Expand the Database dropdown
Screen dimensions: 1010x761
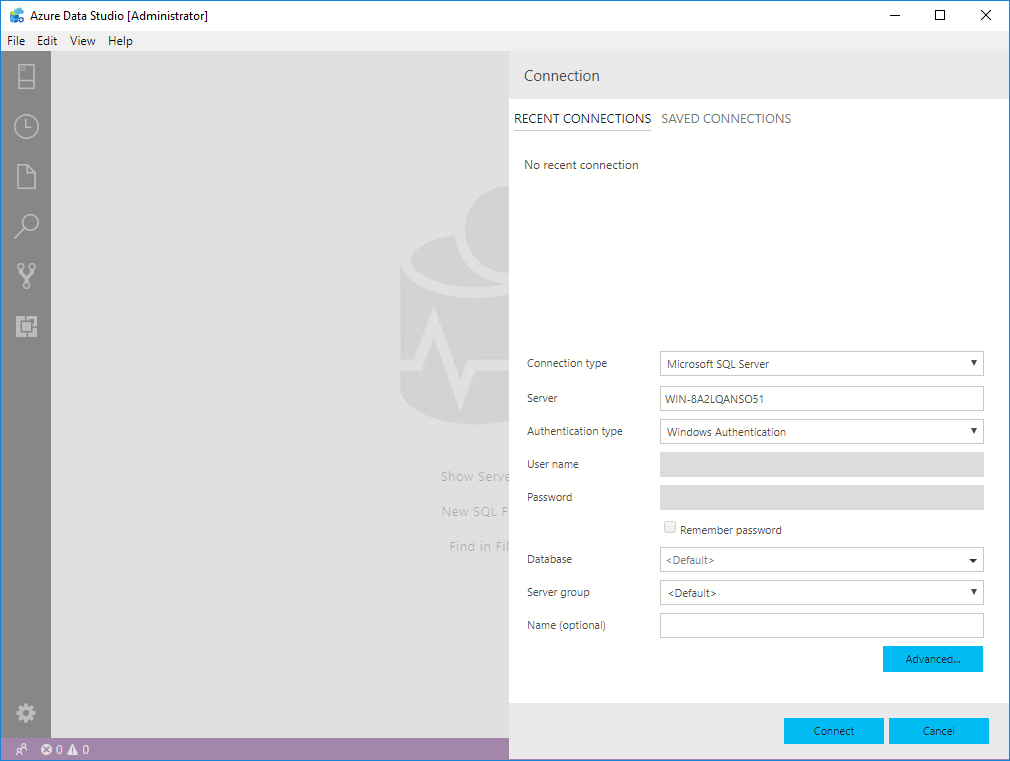tap(821, 559)
